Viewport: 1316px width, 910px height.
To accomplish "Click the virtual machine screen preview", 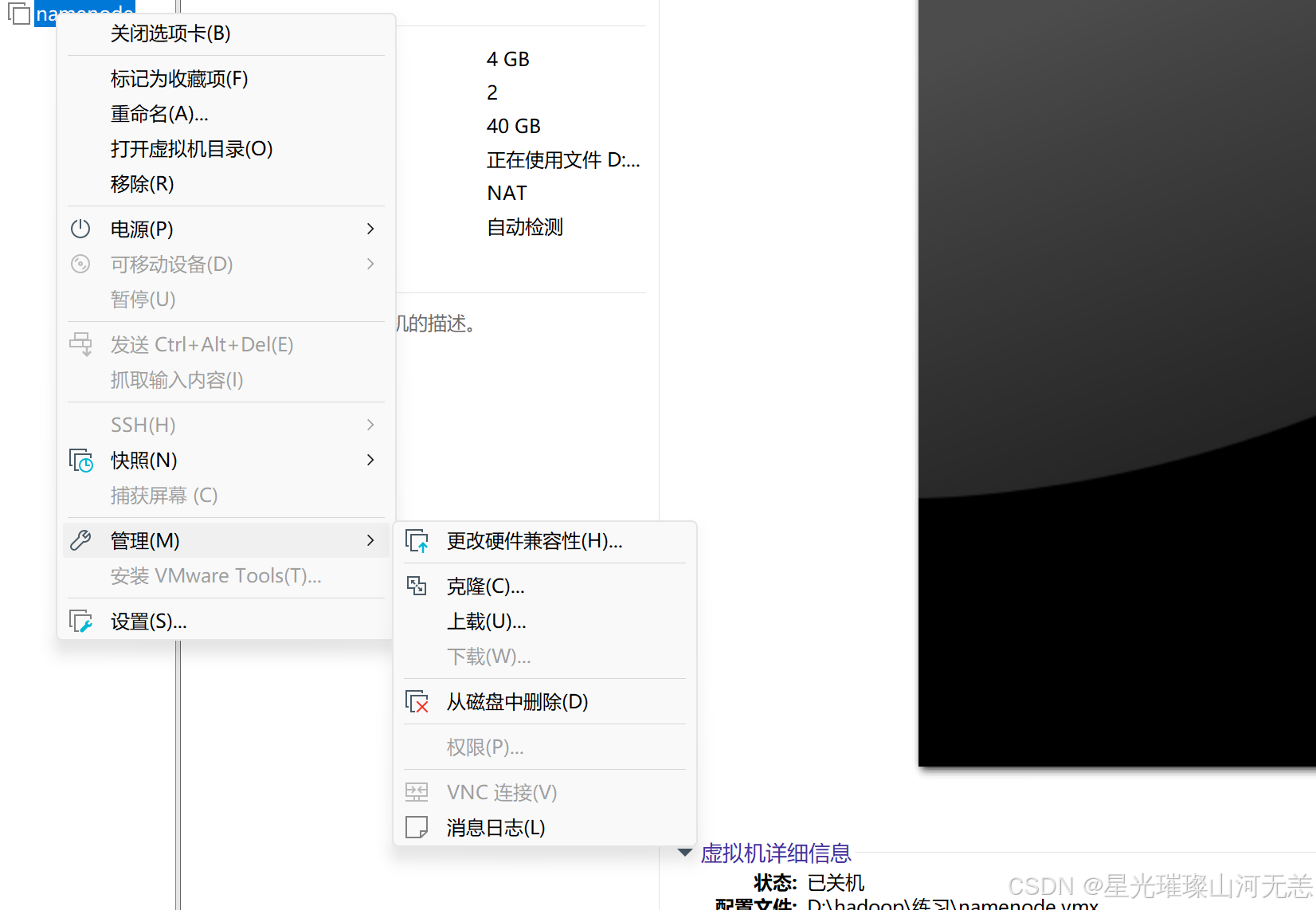I will click(x=1117, y=382).
